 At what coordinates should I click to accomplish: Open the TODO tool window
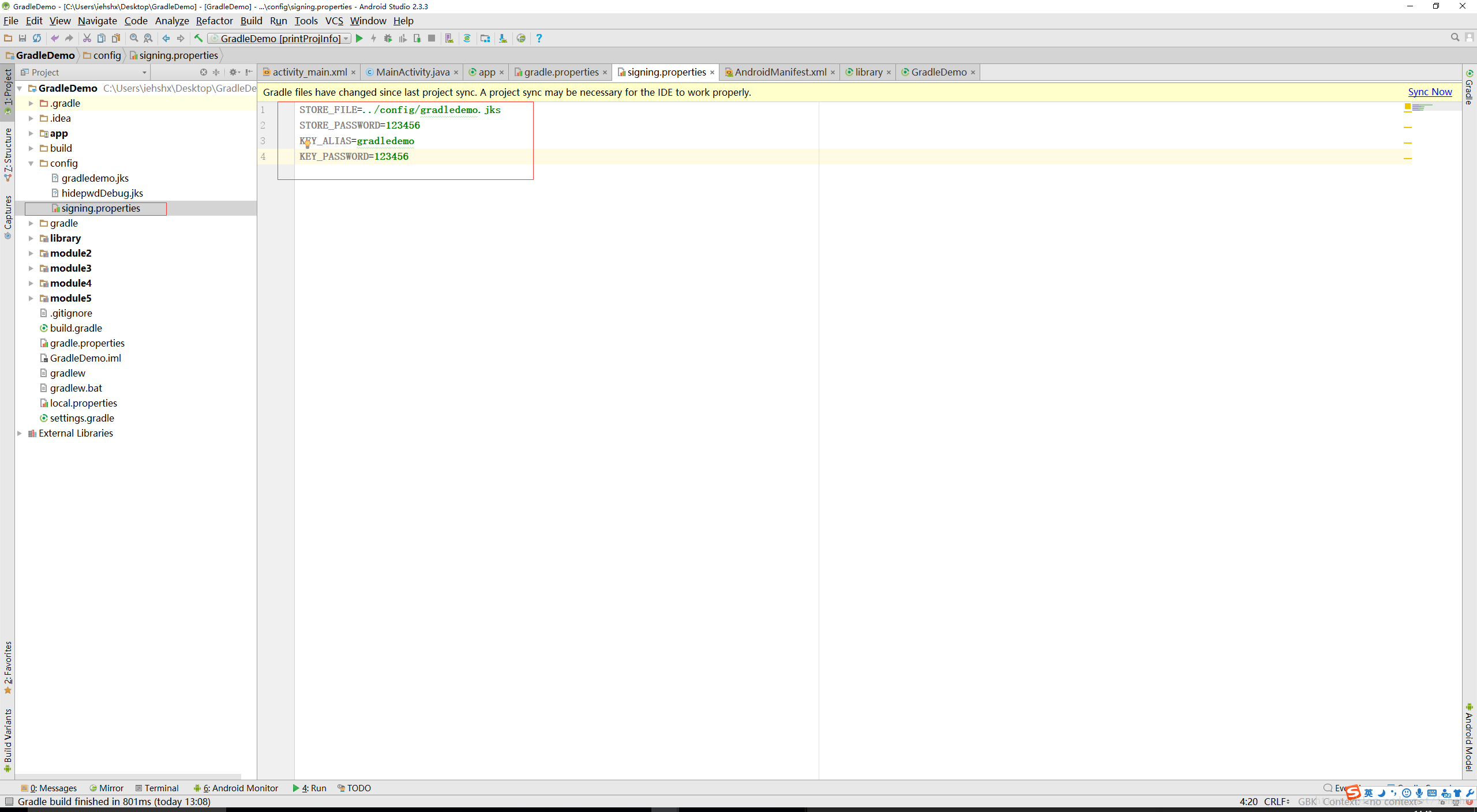tap(354, 788)
